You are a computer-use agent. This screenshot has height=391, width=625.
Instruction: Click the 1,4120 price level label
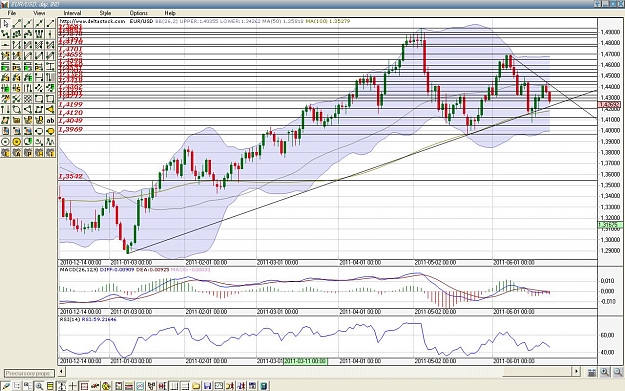(x=71, y=113)
